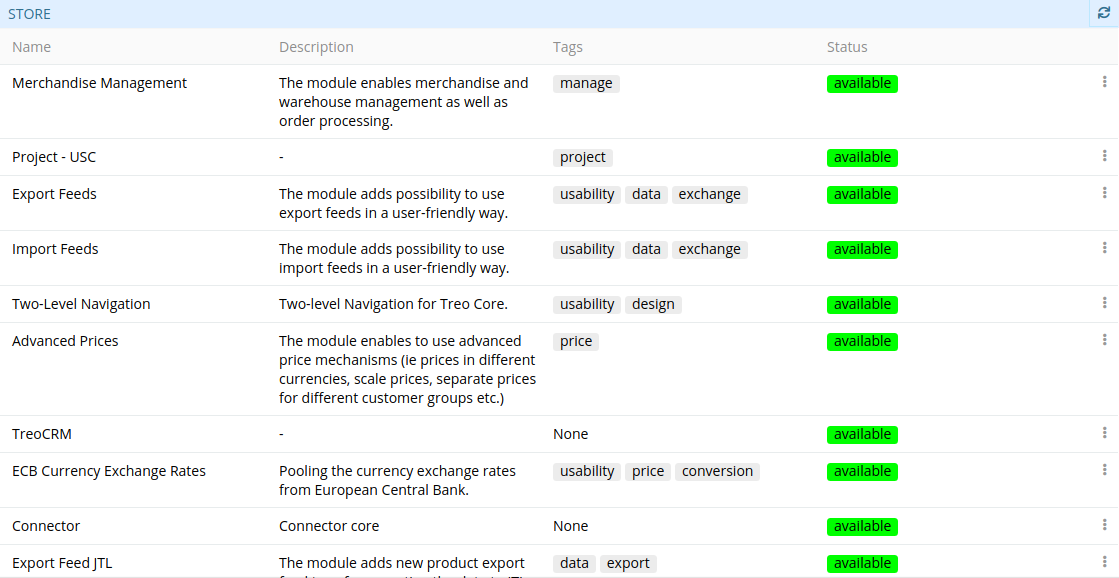Click the Status column header
Image resolution: width=1119 pixels, height=578 pixels.
847,47
